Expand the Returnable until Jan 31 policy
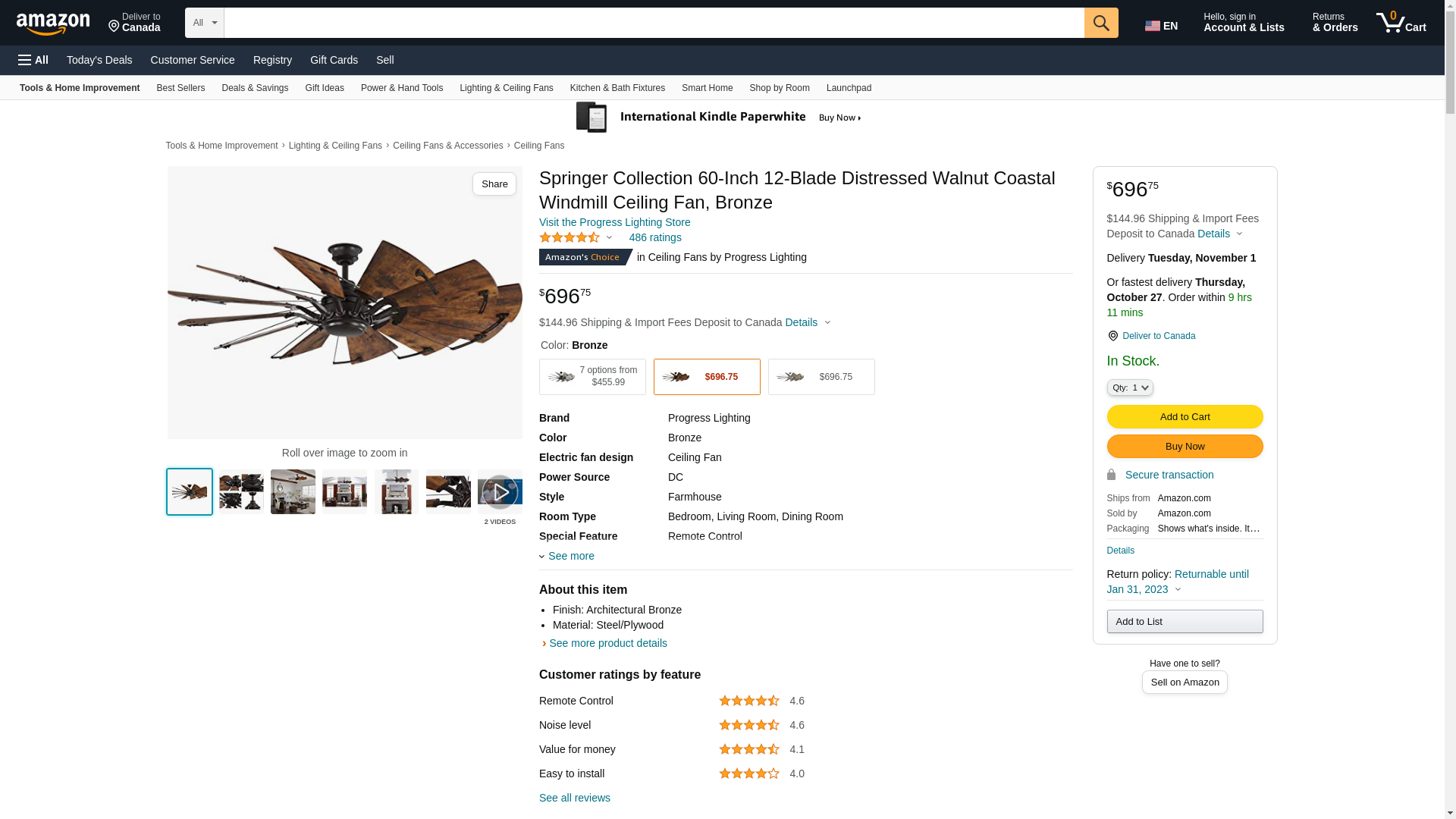 tap(1177, 582)
